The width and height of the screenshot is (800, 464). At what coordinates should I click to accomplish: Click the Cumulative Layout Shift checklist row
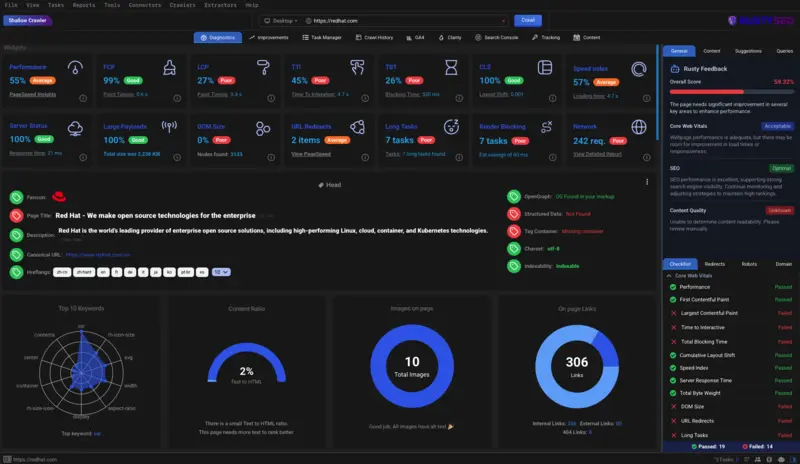(x=731, y=355)
